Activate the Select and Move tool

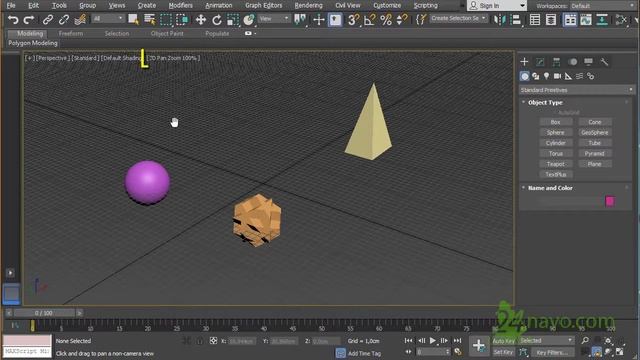(x=200, y=19)
